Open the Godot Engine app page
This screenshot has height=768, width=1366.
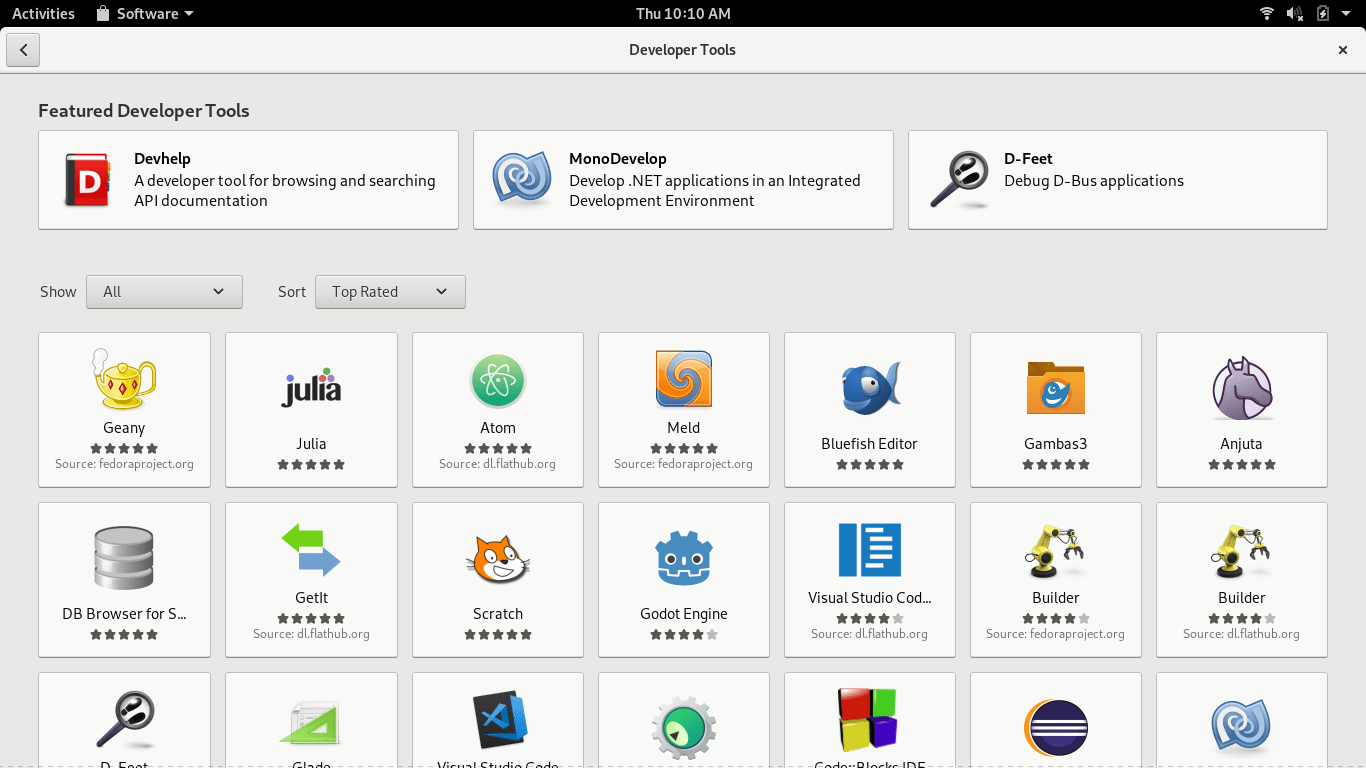tap(683, 580)
